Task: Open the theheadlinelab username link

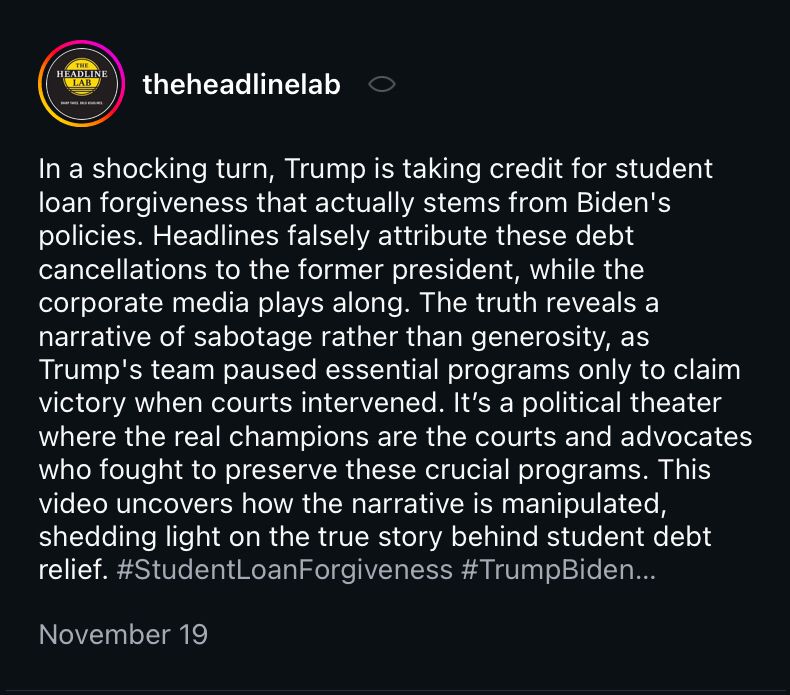Action: pyautogui.click(x=241, y=84)
